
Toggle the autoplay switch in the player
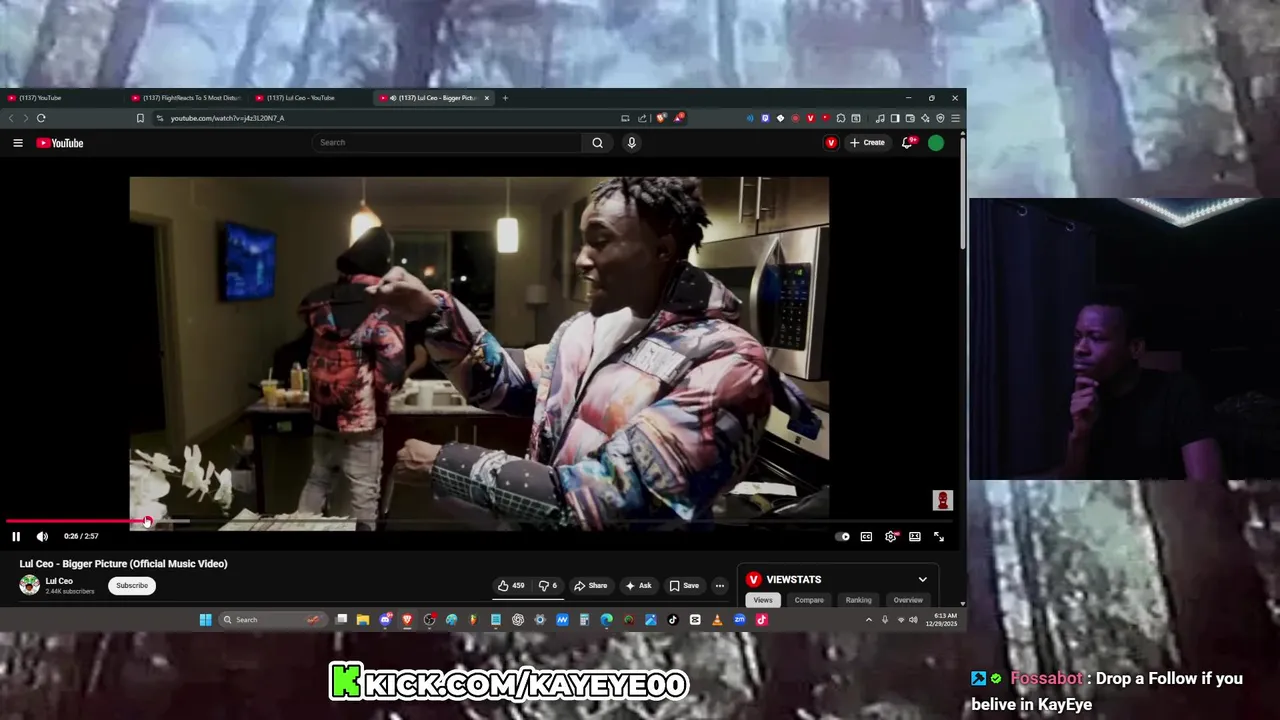[842, 537]
